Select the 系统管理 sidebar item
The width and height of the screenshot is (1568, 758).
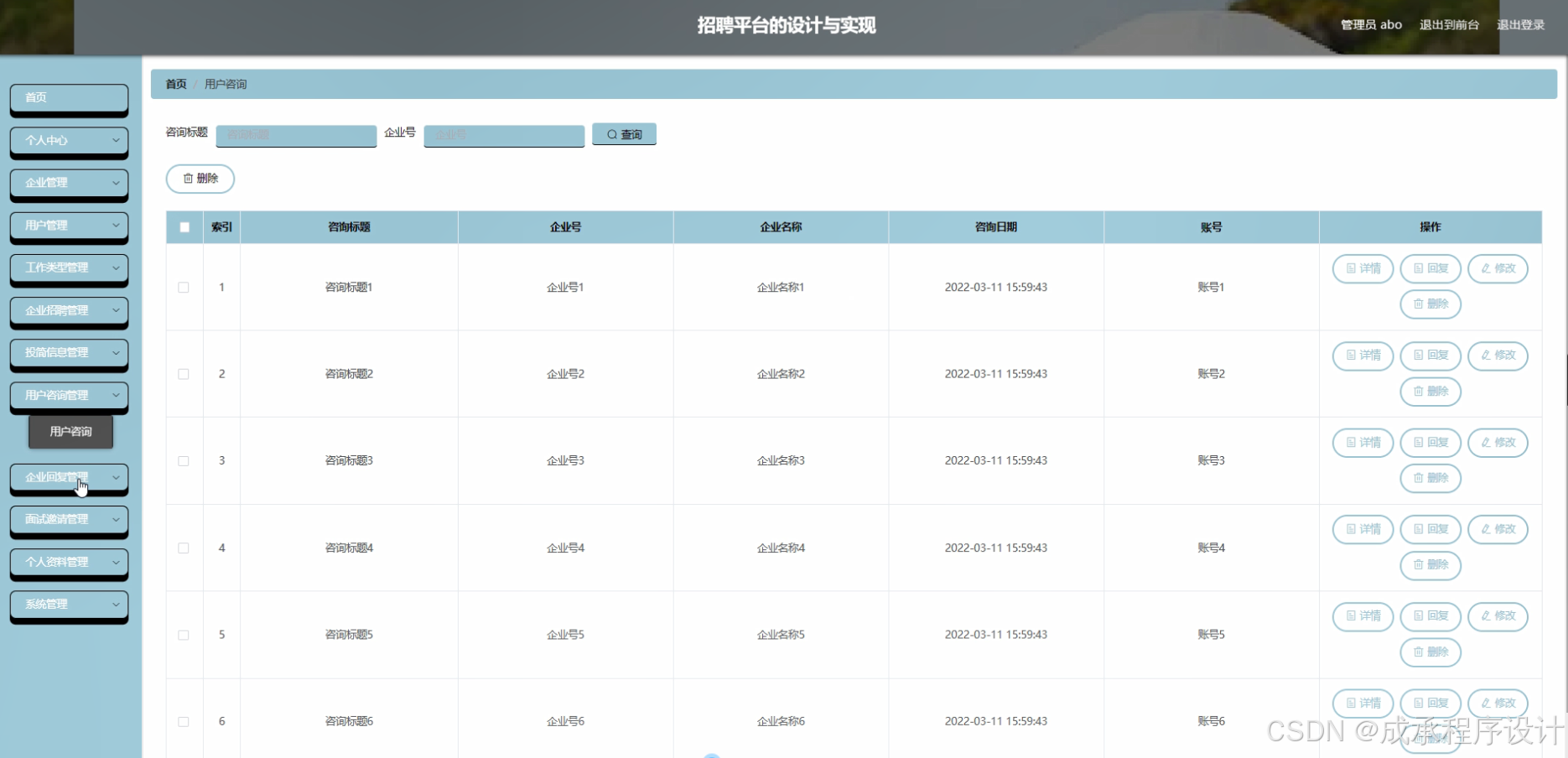click(68, 605)
